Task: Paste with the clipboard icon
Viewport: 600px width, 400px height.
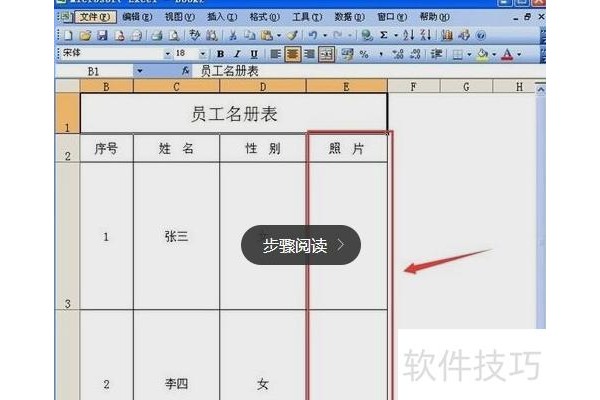Action: pyautogui.click(x=267, y=36)
